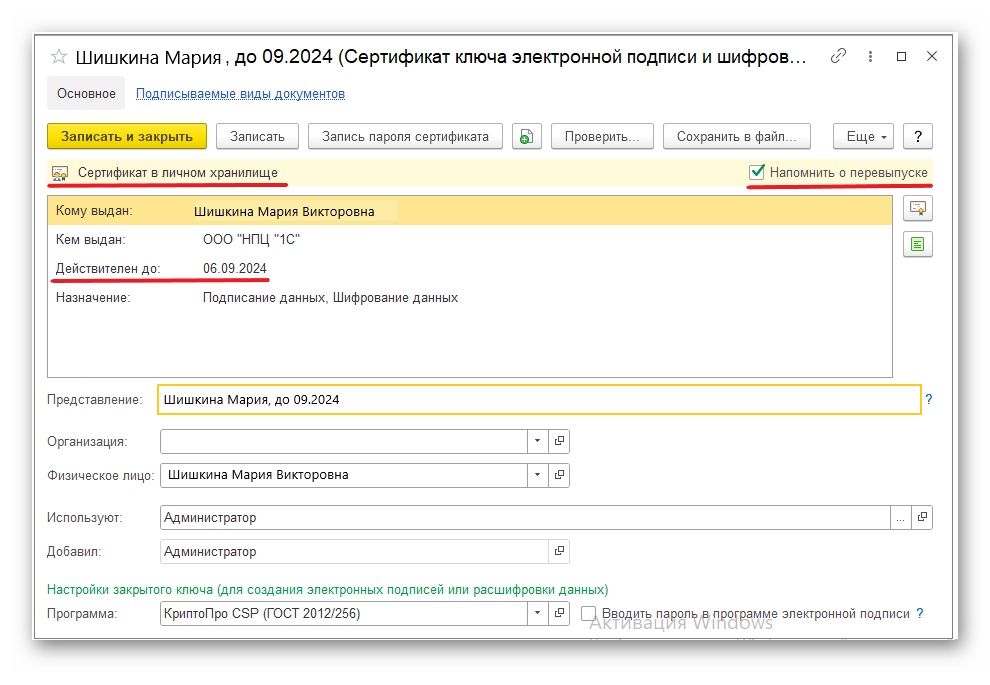
Task: Click the green add-certificate icon on the toolbar
Action: pyautogui.click(x=527, y=136)
